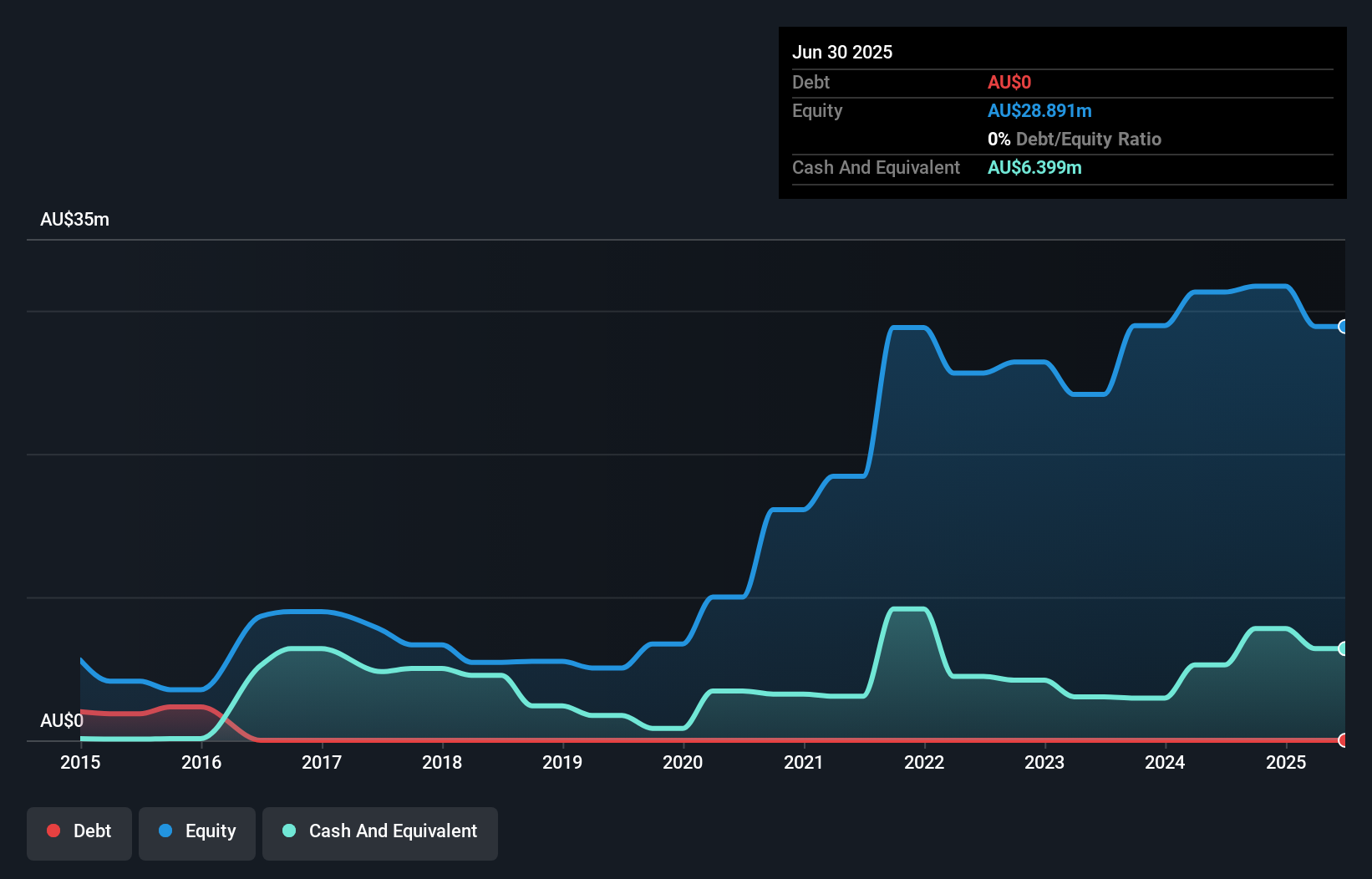The height and width of the screenshot is (879, 1372).
Task: Click the red Debt endpoint marker
Action: tap(1343, 740)
